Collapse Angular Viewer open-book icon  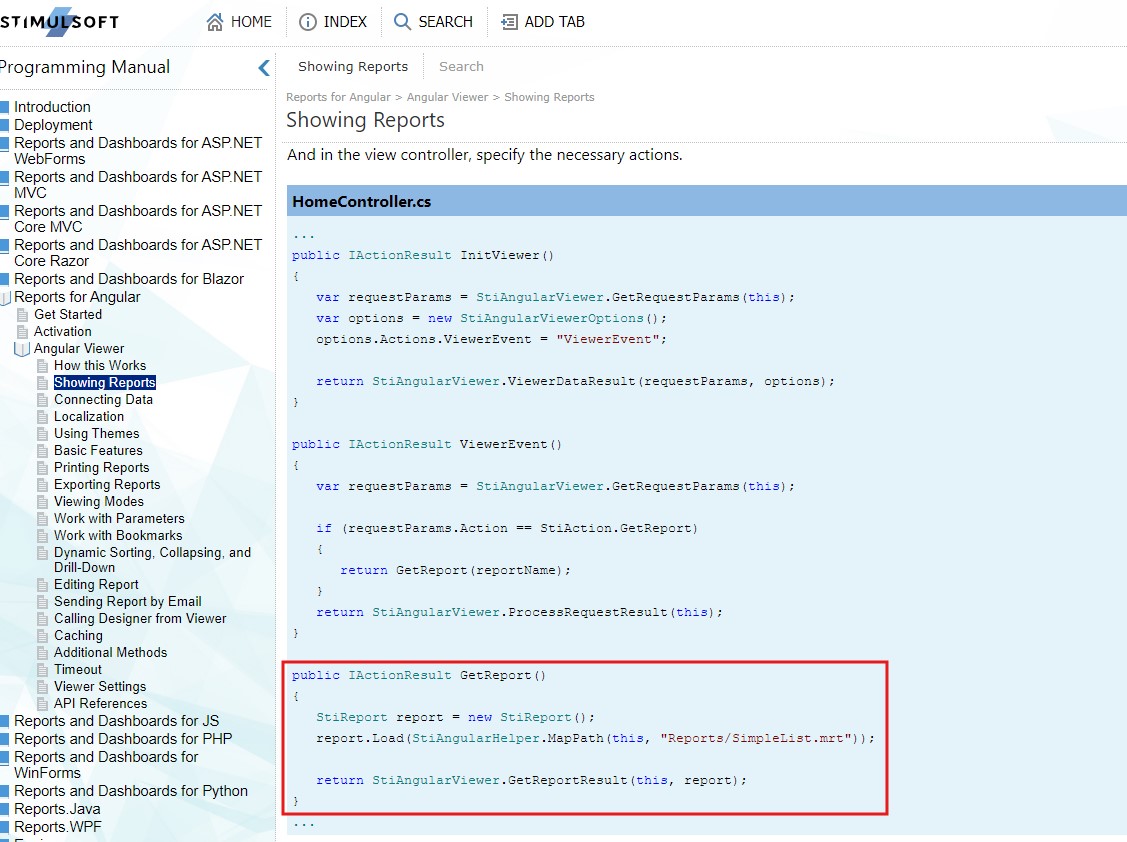(22, 349)
